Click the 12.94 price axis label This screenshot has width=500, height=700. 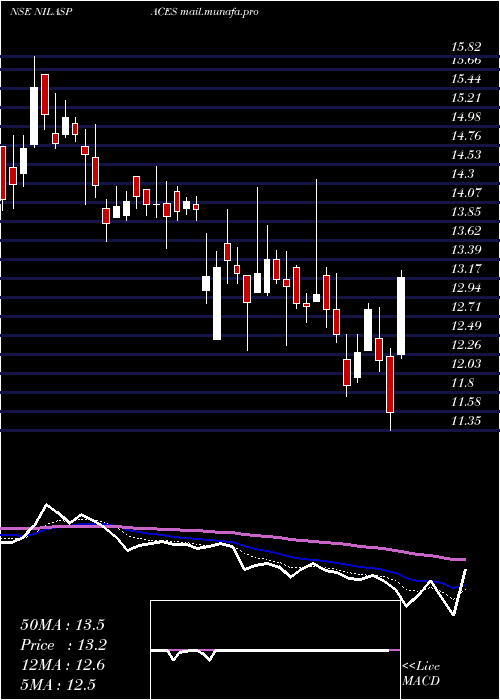point(466,288)
